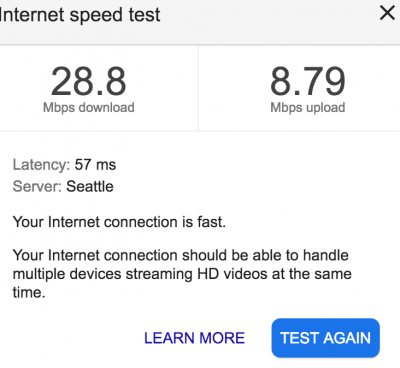Close the Internet speed test dialog

(387, 13)
